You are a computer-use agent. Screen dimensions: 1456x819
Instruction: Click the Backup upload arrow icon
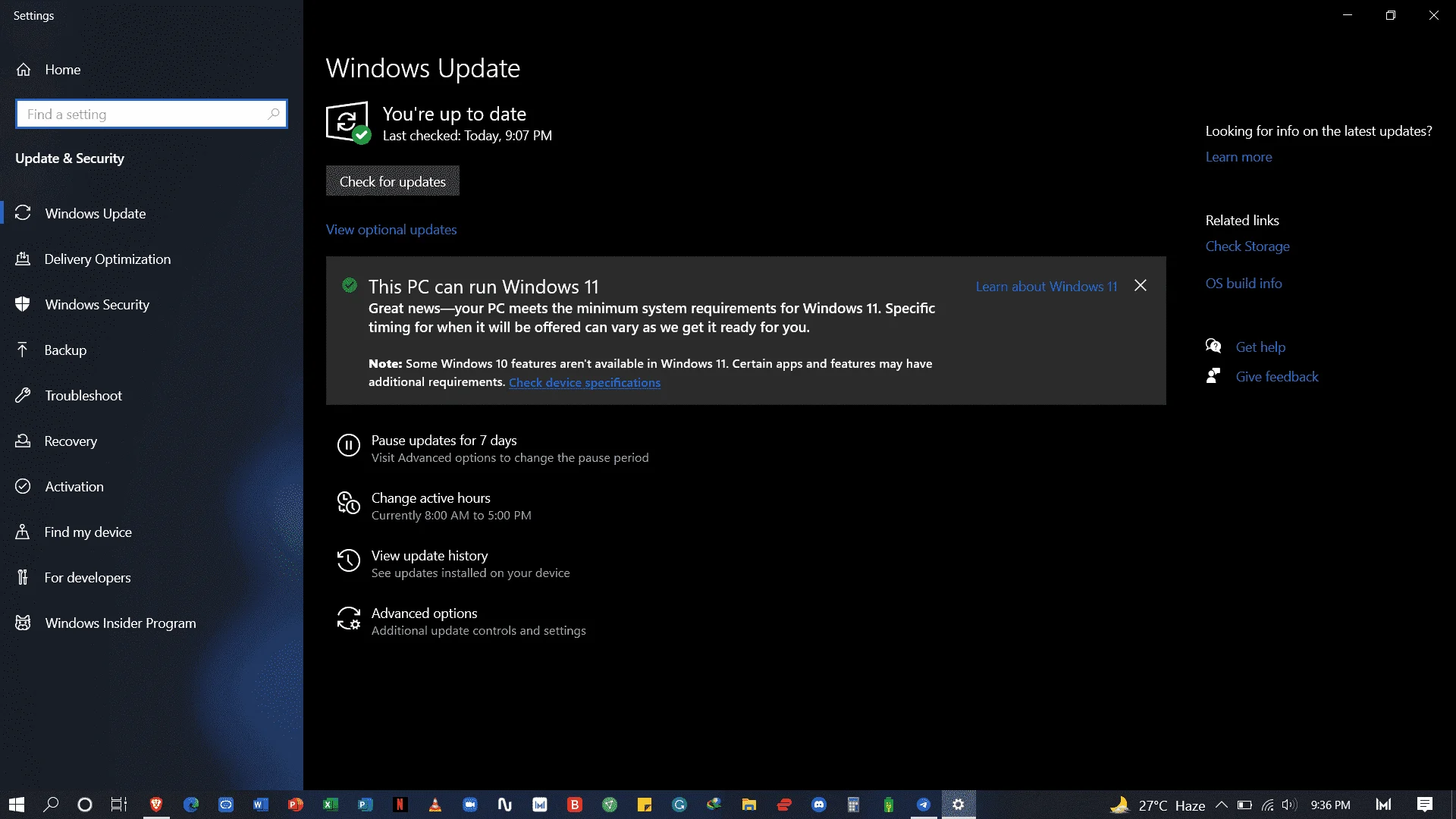click(23, 350)
